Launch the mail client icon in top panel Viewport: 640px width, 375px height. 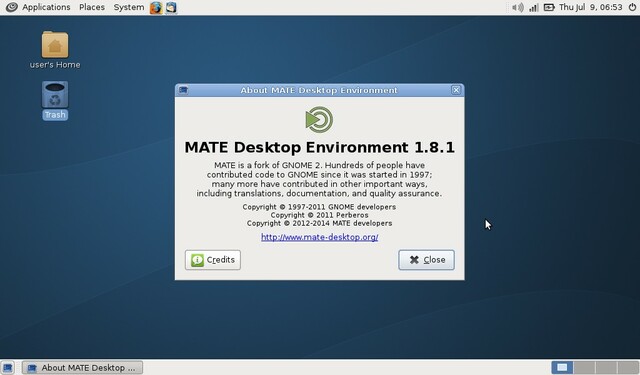[171, 7]
